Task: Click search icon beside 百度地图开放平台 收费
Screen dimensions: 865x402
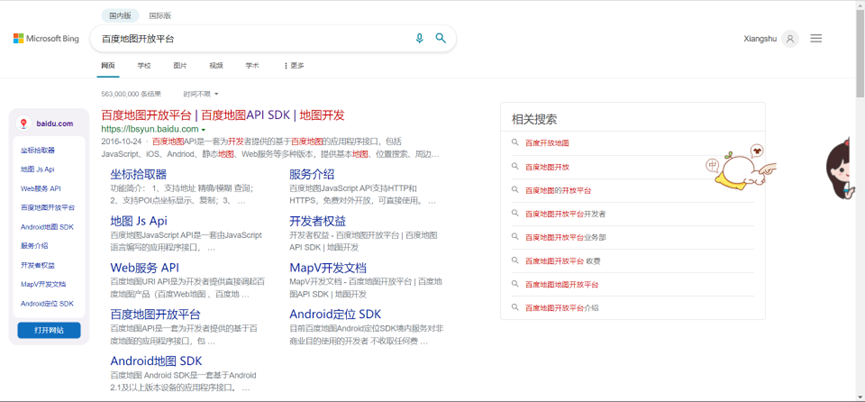Action: pos(515,261)
